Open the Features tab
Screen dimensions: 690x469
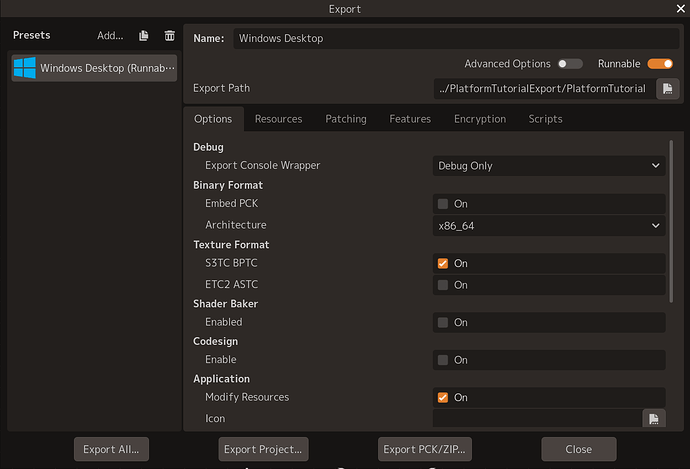[410, 119]
